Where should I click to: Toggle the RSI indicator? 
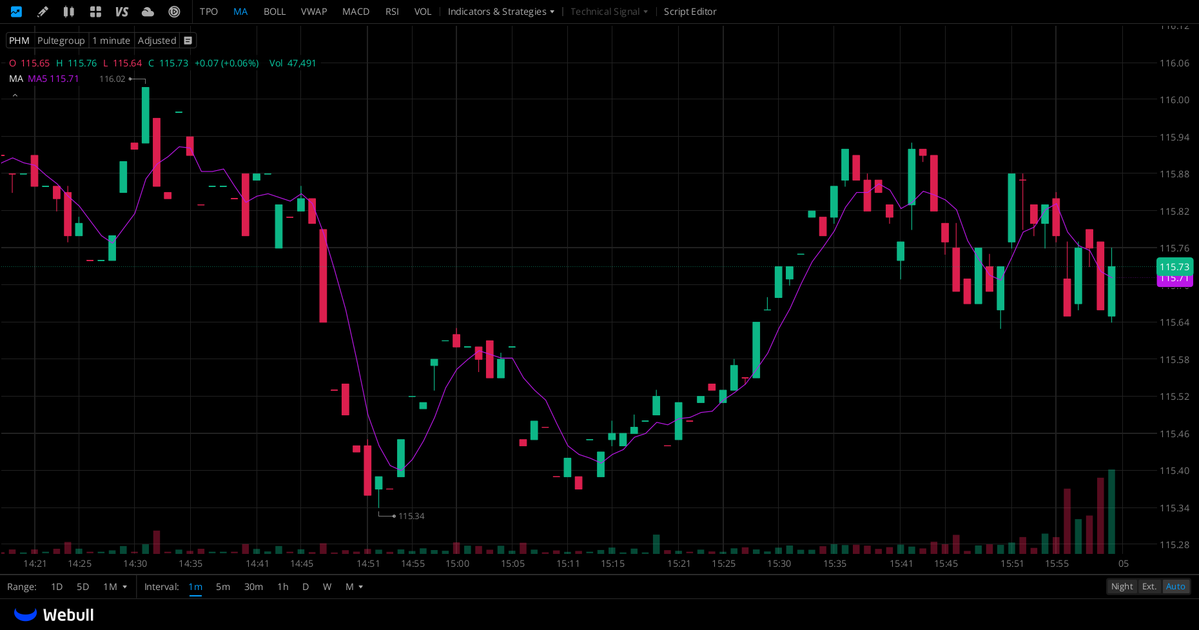click(x=392, y=11)
